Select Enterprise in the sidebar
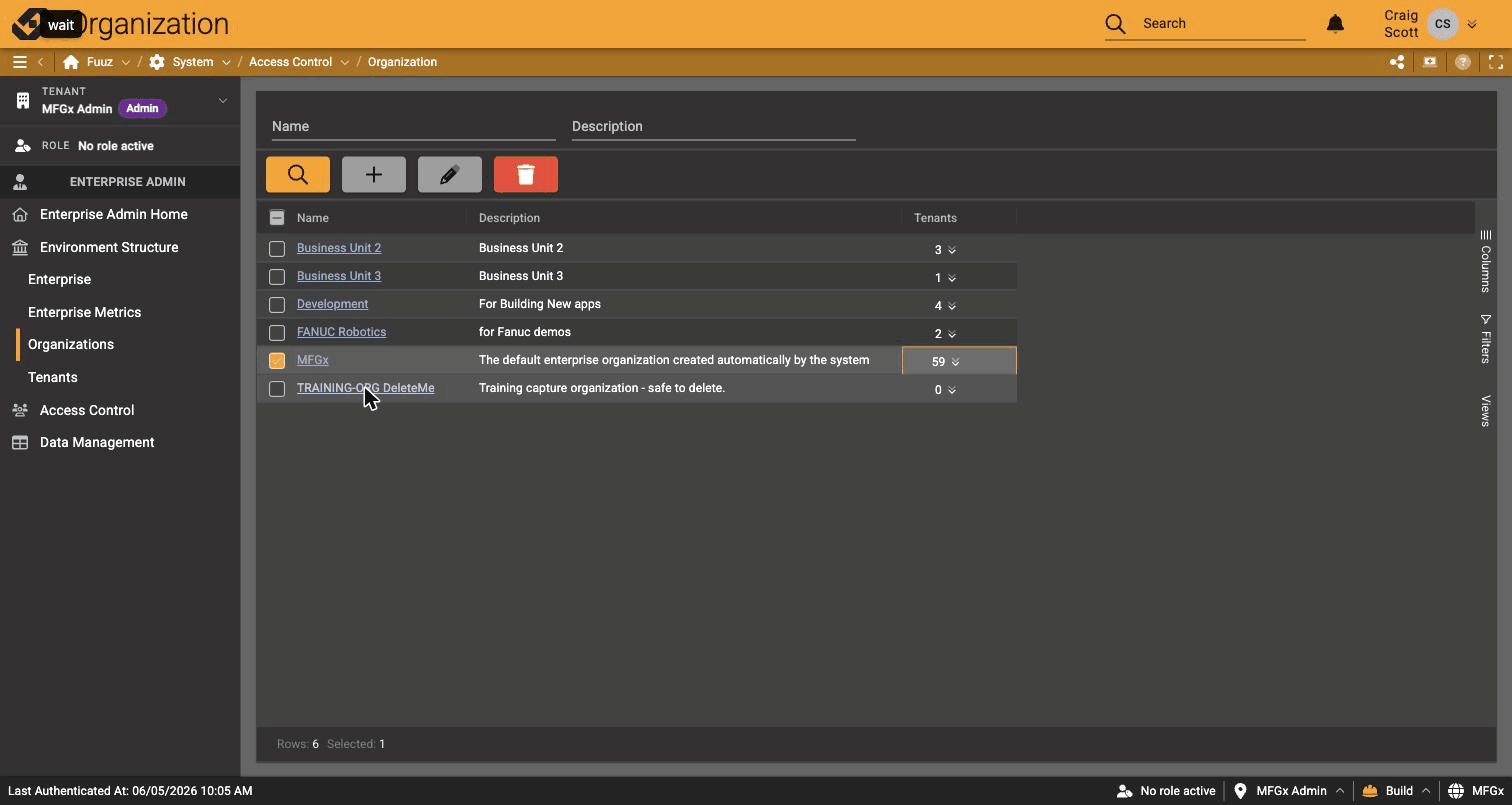The height and width of the screenshot is (805, 1512). tap(59, 279)
